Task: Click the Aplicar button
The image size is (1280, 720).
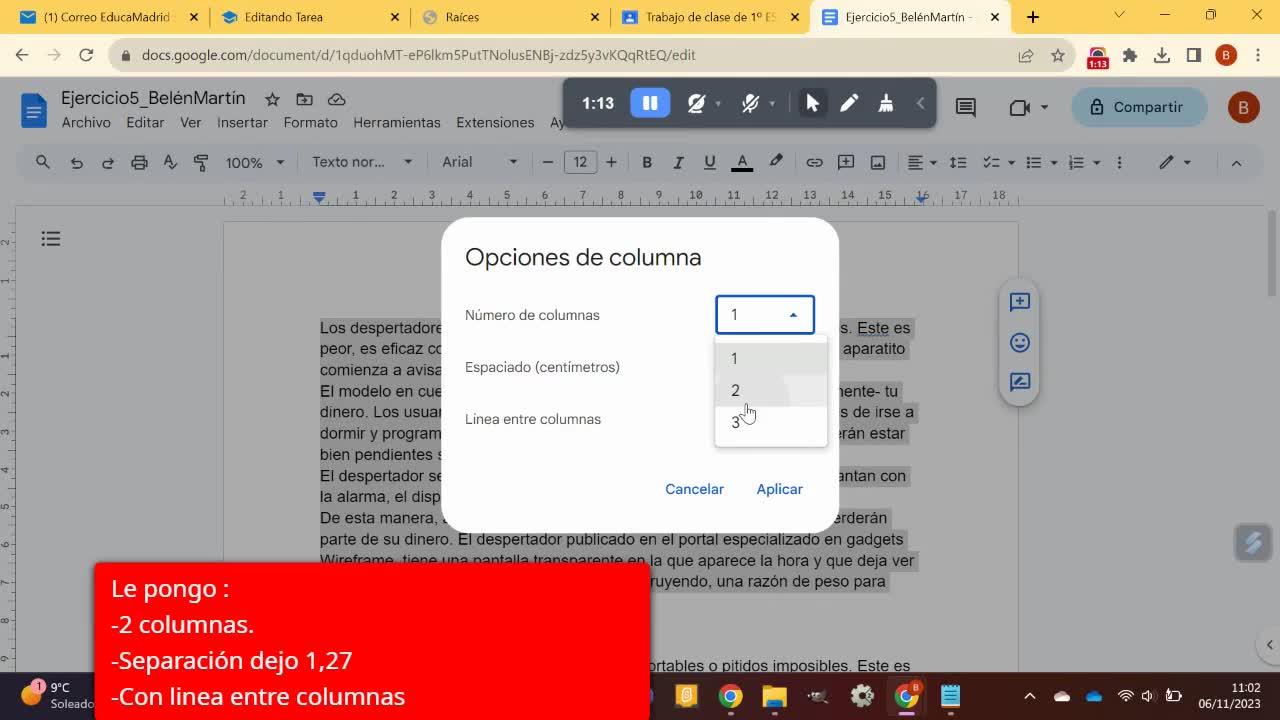Action: [x=779, y=489]
